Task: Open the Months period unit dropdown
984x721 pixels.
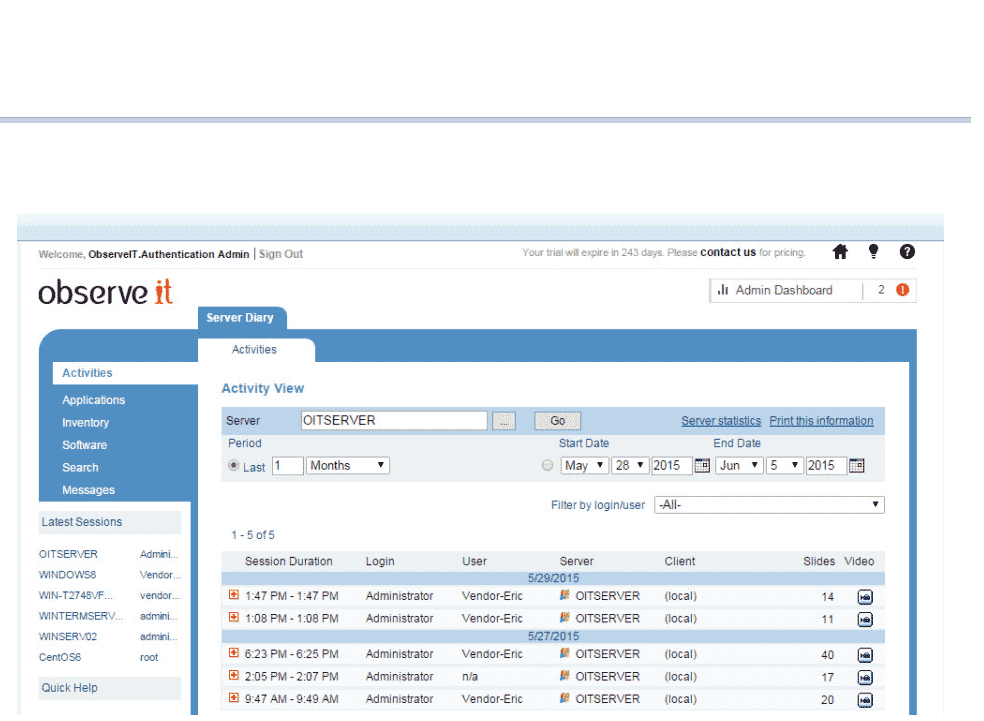Action: (348, 466)
